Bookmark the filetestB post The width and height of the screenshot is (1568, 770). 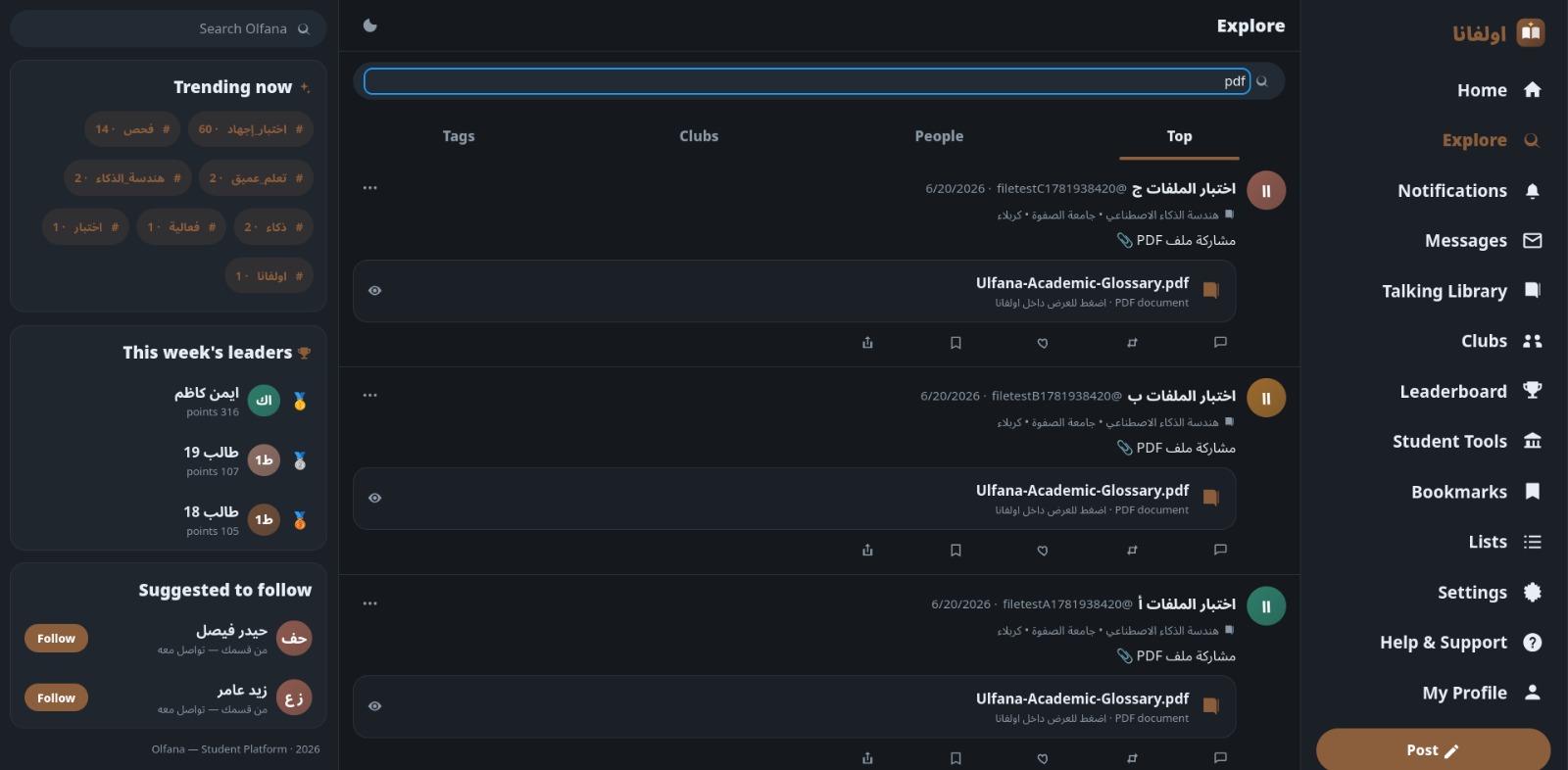[955, 551]
